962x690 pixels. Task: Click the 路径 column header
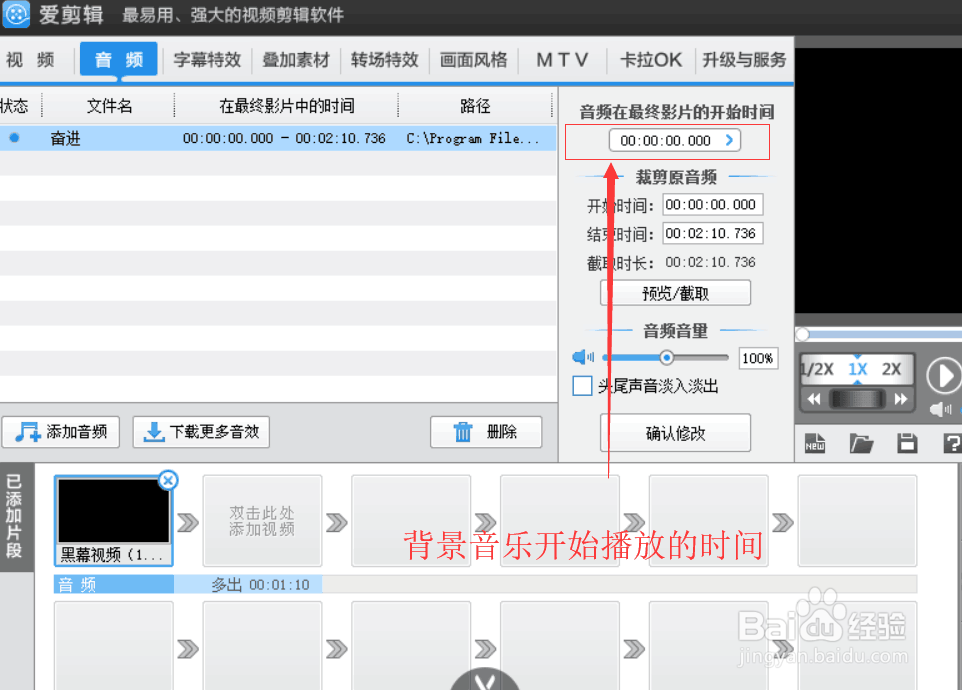pos(475,106)
